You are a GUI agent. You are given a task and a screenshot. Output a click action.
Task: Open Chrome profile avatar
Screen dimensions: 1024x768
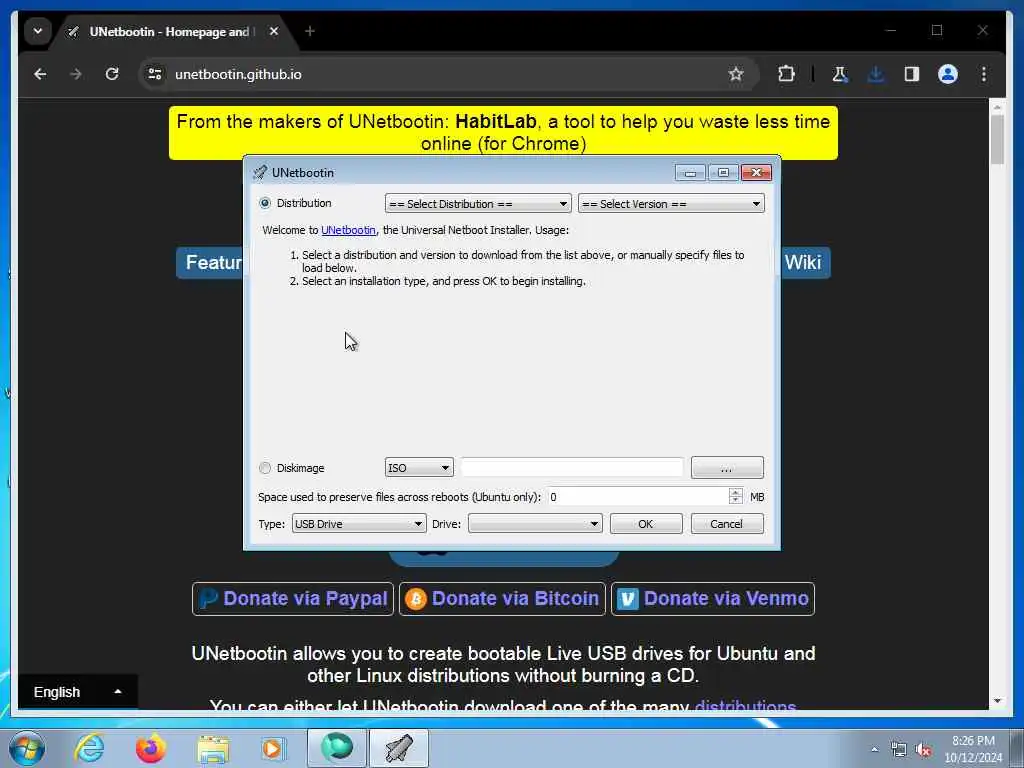pos(948,74)
